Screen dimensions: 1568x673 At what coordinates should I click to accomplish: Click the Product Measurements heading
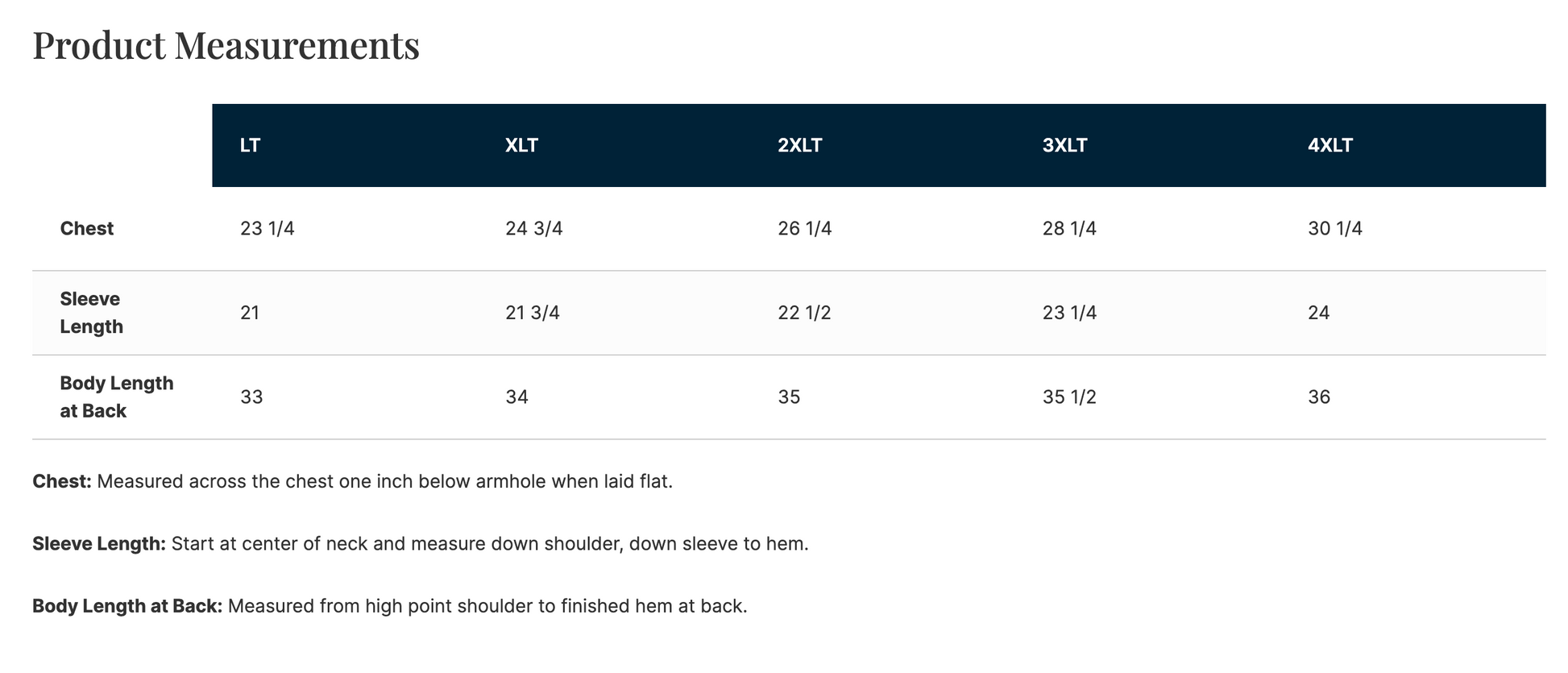click(x=226, y=45)
